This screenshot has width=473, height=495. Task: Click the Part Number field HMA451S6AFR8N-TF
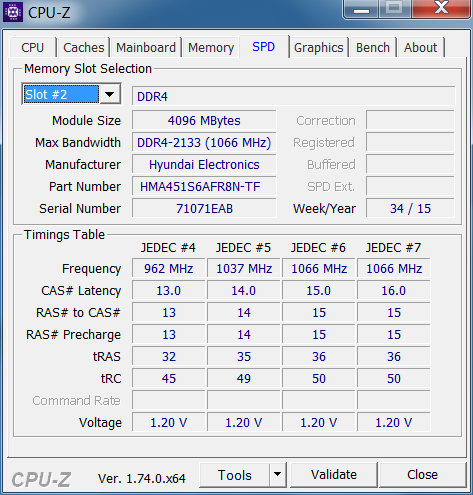204,186
